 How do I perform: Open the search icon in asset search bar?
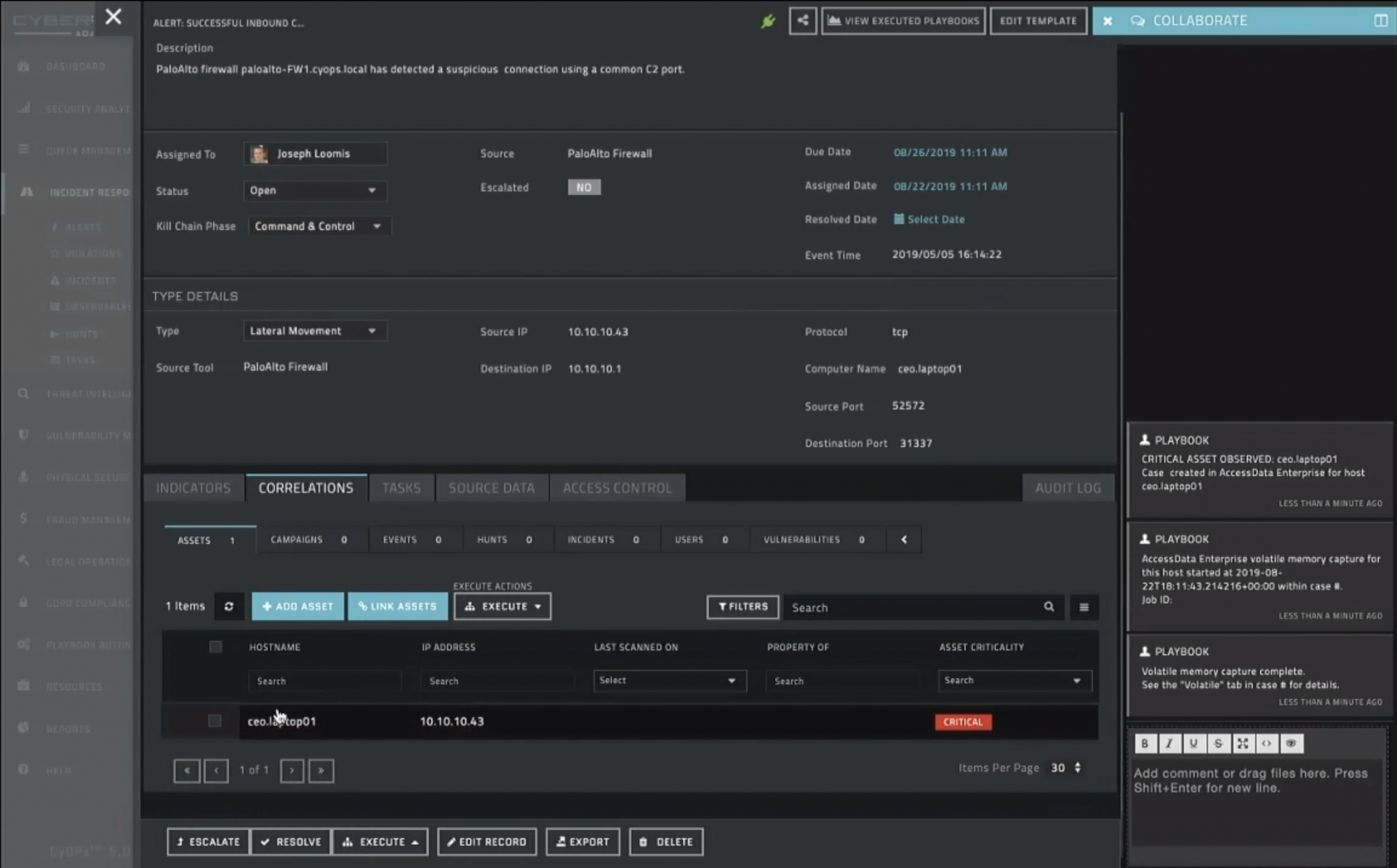pyautogui.click(x=1049, y=607)
